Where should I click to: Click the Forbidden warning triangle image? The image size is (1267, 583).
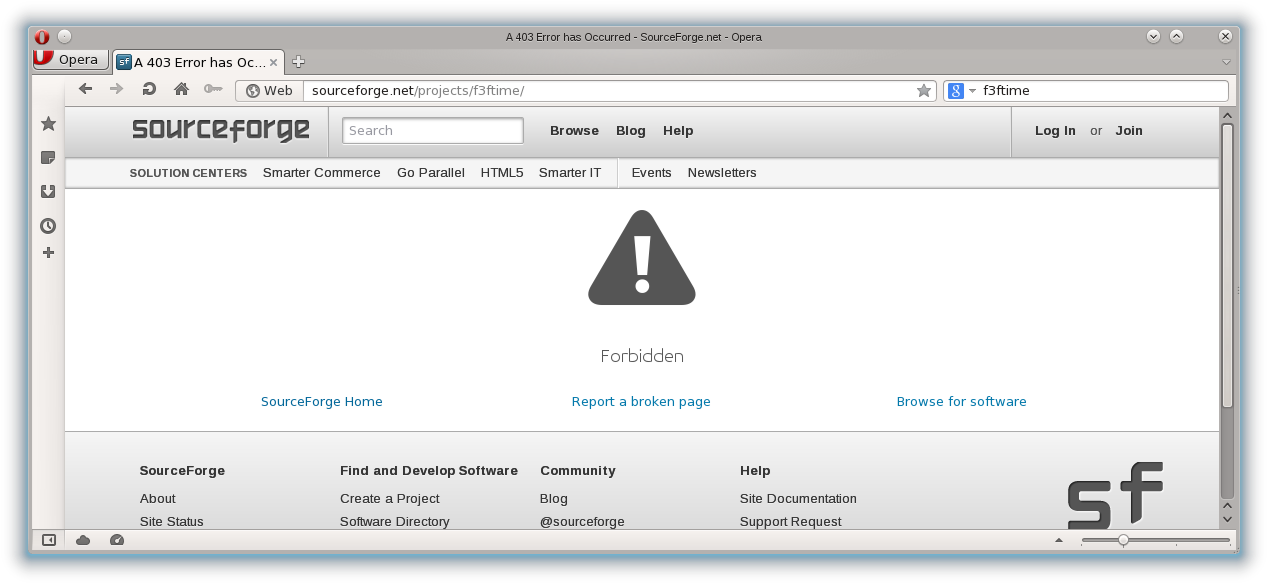tap(642, 257)
